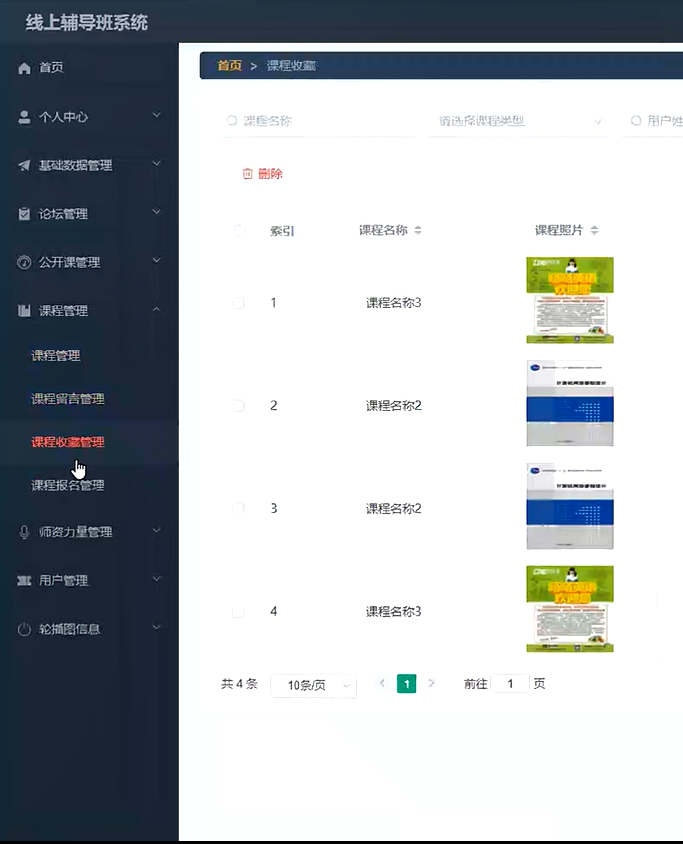The height and width of the screenshot is (844, 683).
Task: Open the 请选择课程类型 dropdown
Action: point(518,121)
